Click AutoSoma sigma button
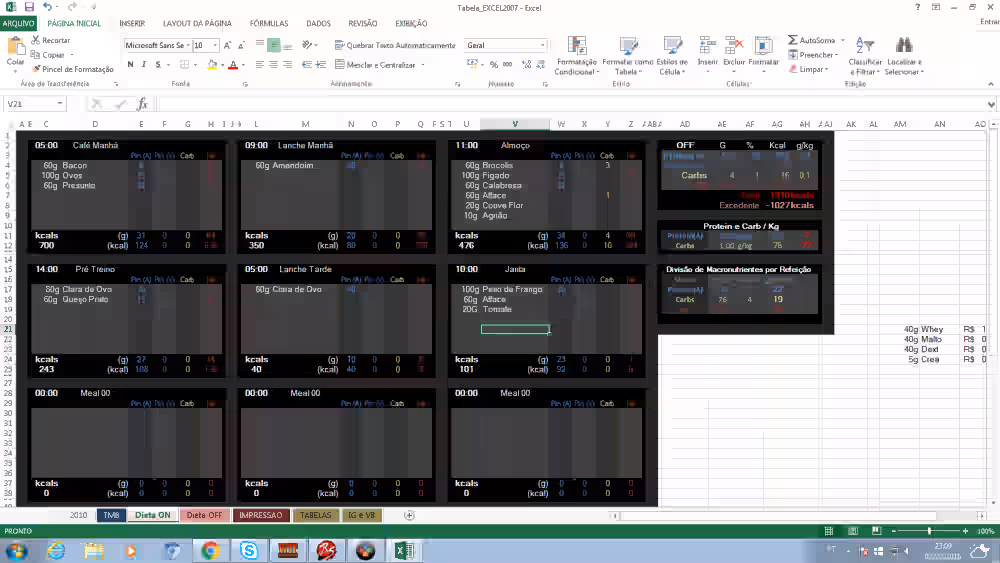This screenshot has width=1000, height=563. (x=811, y=40)
